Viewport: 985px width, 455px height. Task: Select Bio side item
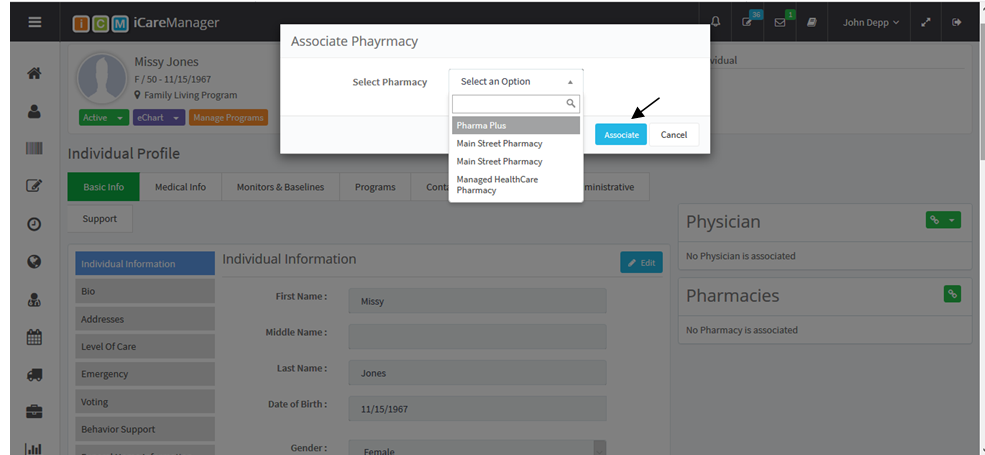point(145,292)
